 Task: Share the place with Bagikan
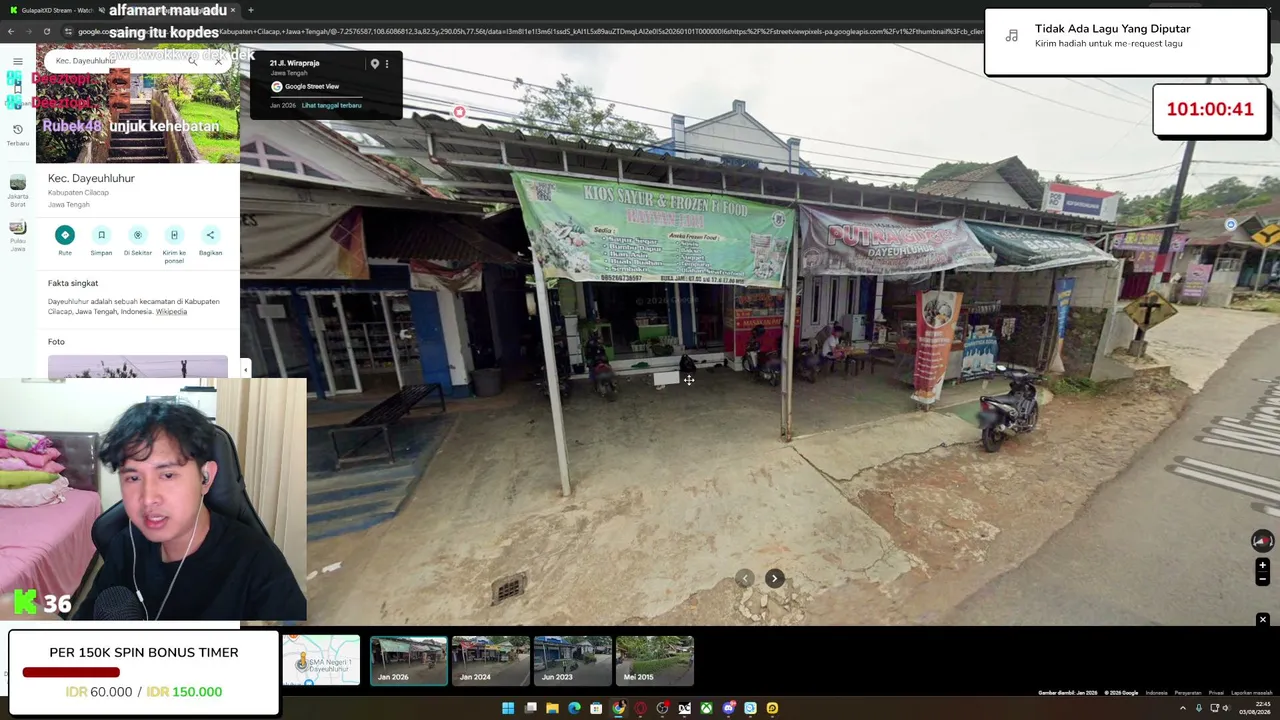pyautogui.click(x=210, y=241)
